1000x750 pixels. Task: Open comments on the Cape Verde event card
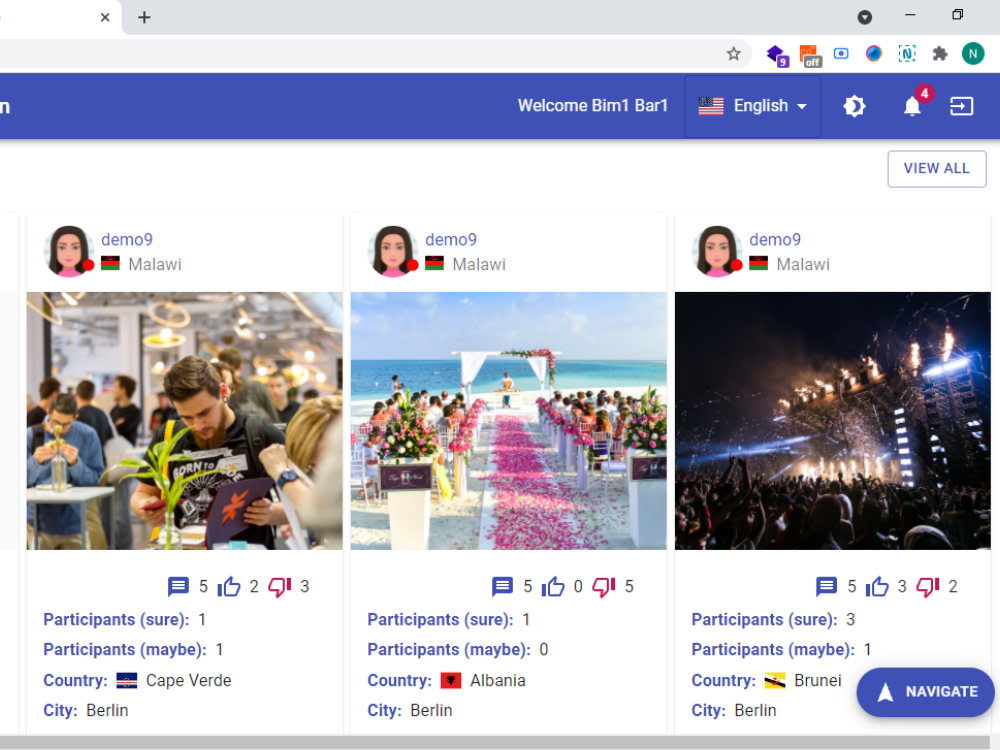click(x=178, y=586)
